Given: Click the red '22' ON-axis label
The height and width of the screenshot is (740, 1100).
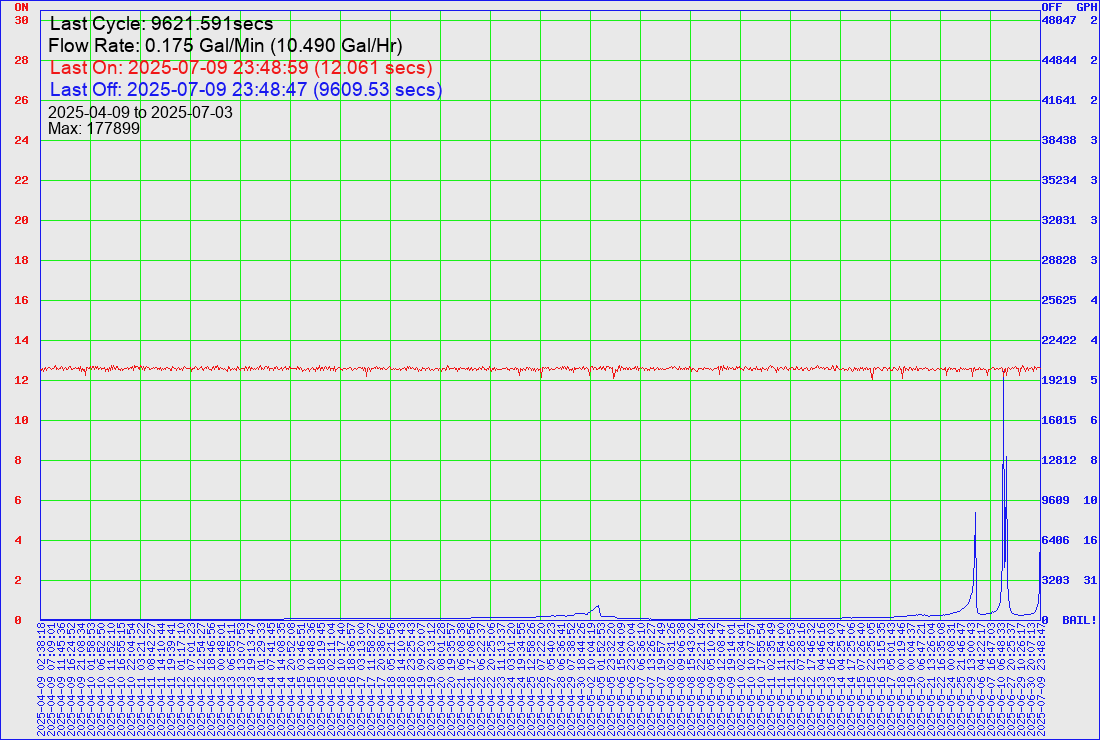Looking at the screenshot, I should tap(21, 180).
